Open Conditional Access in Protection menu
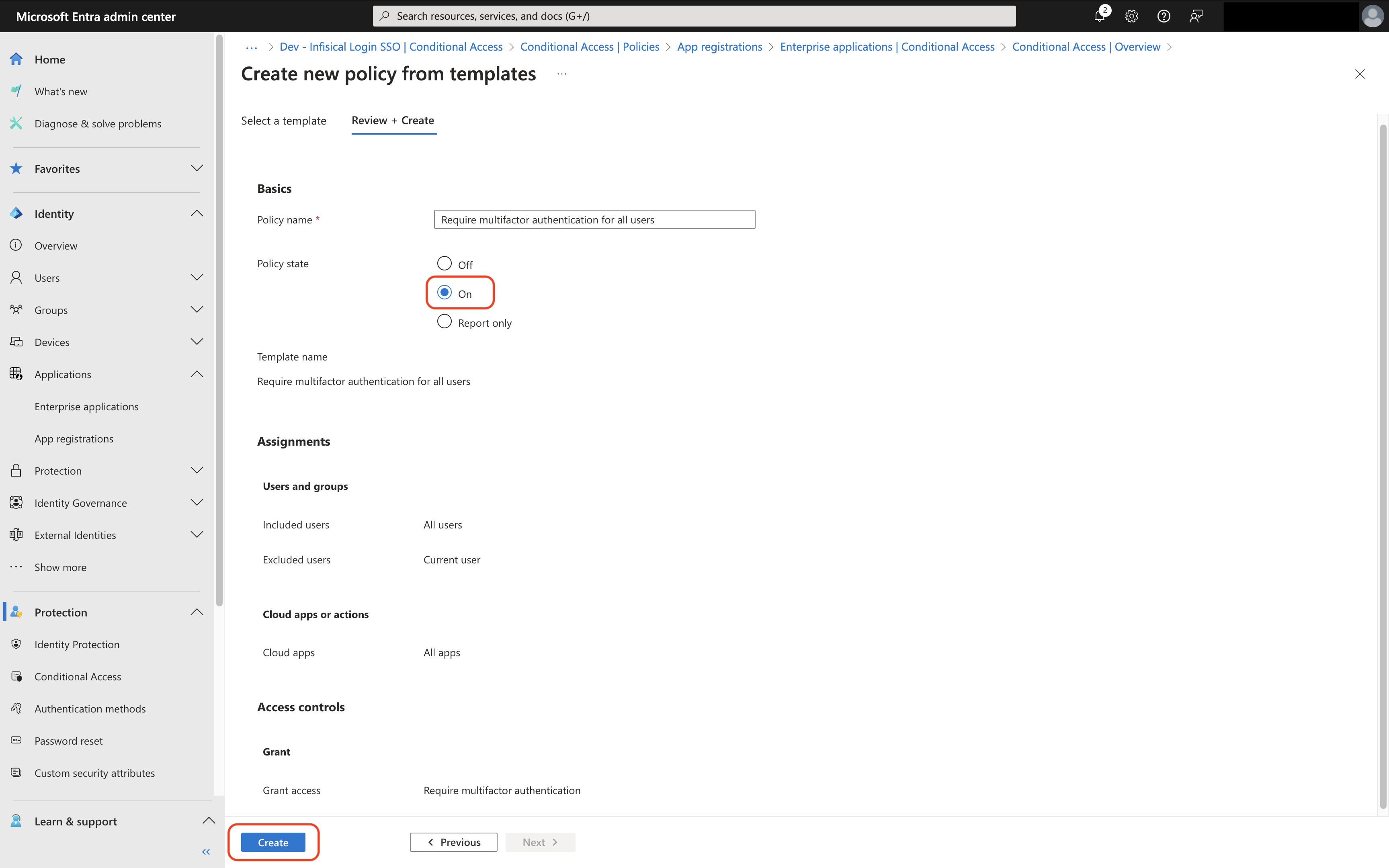Screen dimensions: 1389x868 (x=78, y=676)
